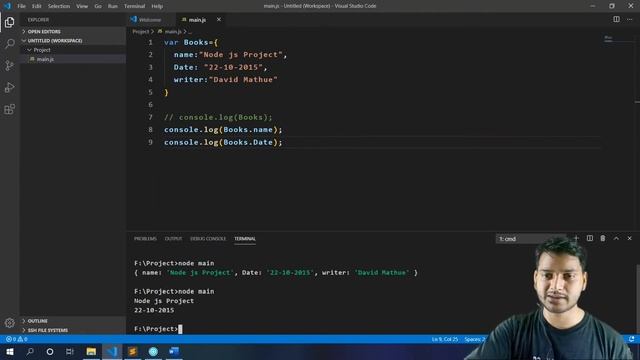Screen dimensions: 640x360
Task: Click "Node js Project" string on line 2
Action: pos(241,55)
